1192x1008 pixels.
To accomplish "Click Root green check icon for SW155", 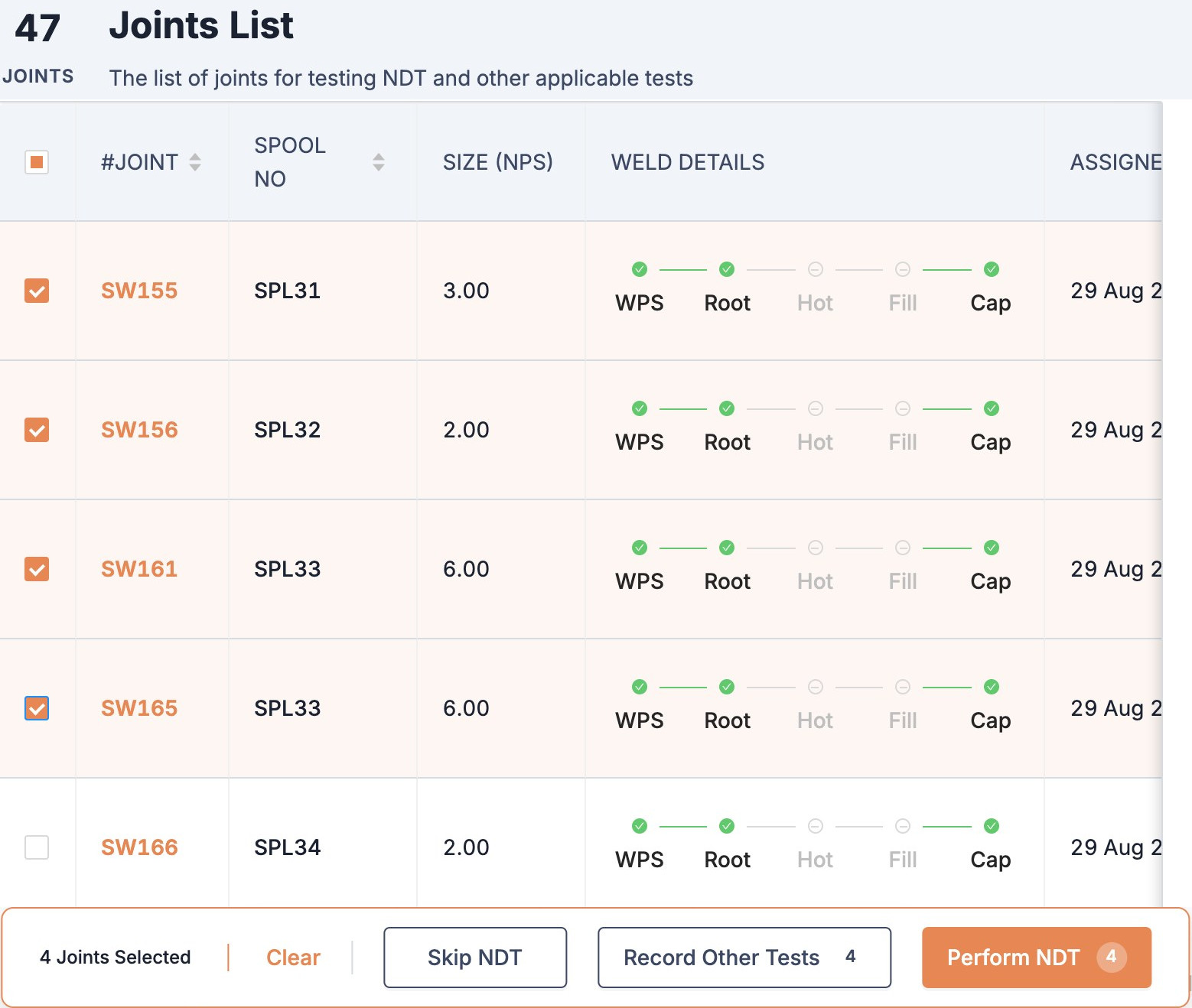I will pyautogui.click(x=727, y=269).
